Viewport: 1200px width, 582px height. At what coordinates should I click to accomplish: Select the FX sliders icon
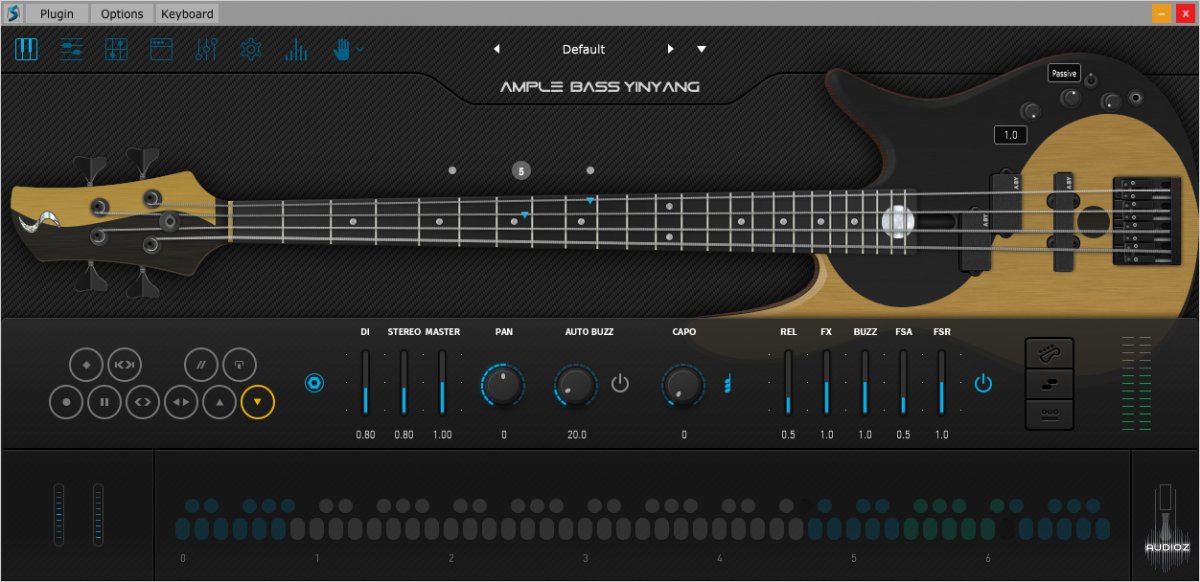[206, 48]
